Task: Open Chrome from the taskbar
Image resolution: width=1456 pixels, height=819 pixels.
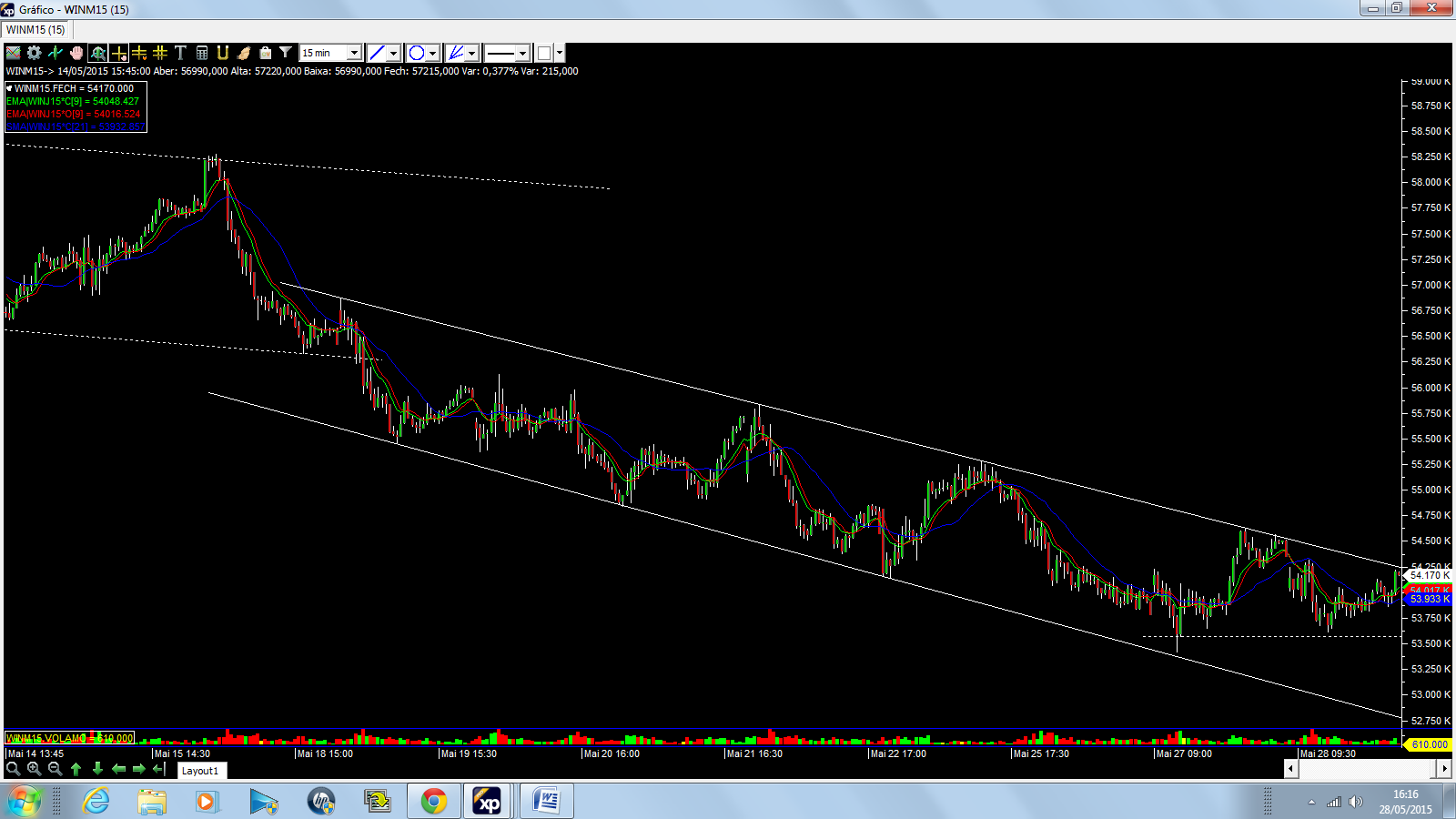Action: point(434,802)
